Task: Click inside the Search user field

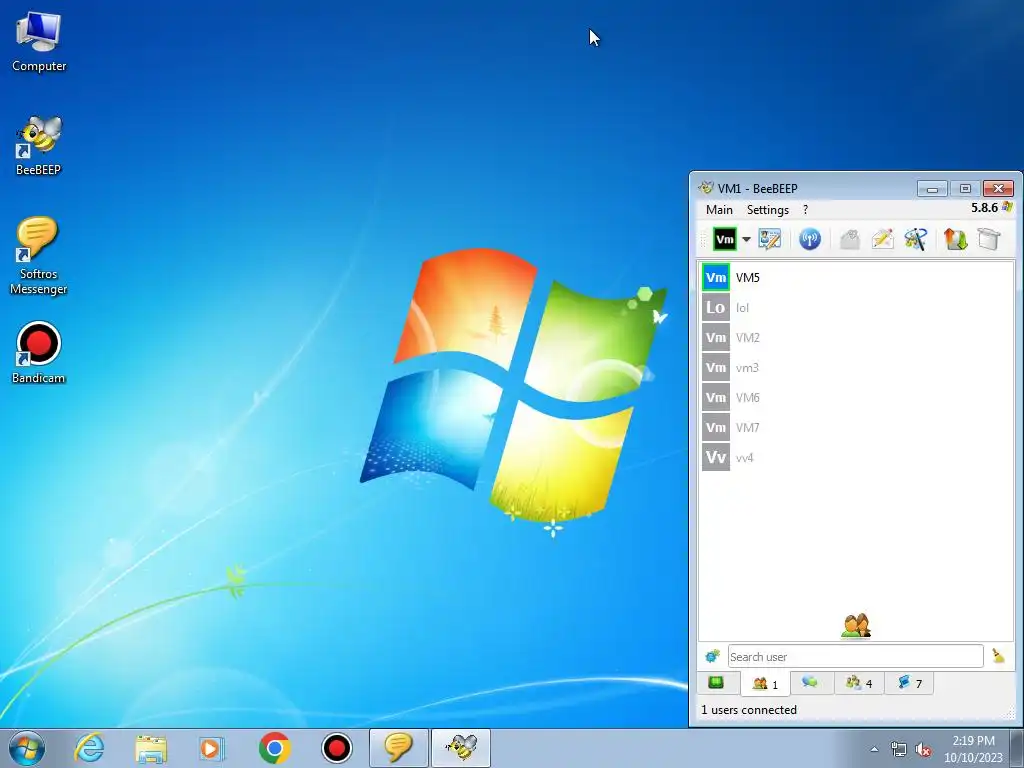Action: 856,656
